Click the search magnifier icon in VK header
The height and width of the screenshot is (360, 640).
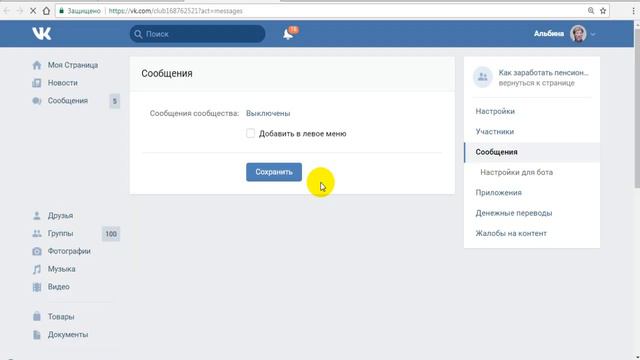click(x=138, y=34)
